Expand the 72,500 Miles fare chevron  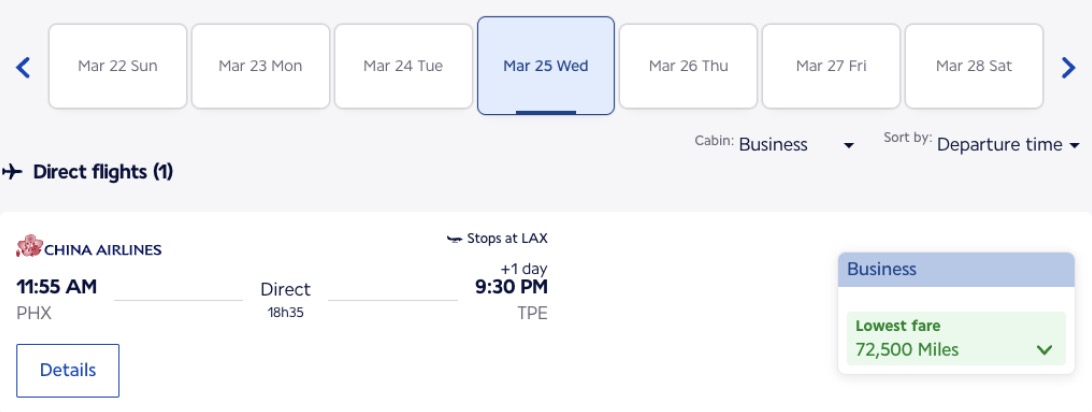pyautogui.click(x=1045, y=350)
